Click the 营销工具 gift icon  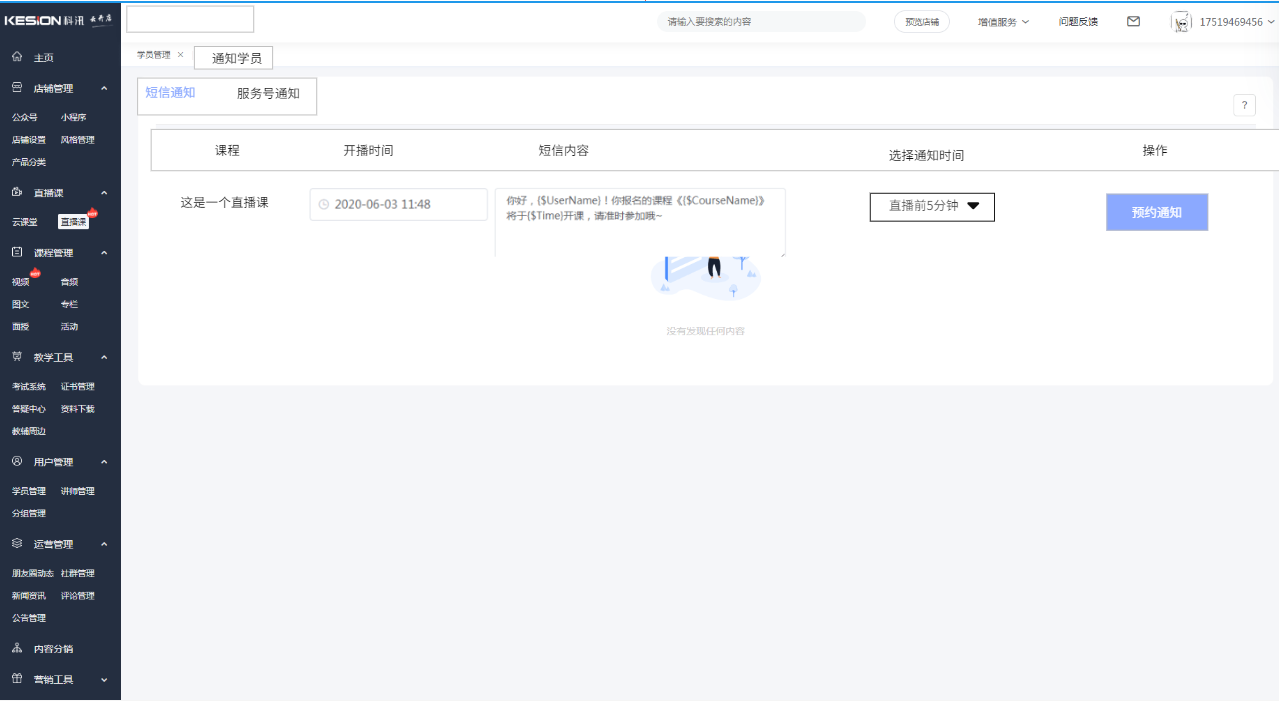tap(17, 679)
